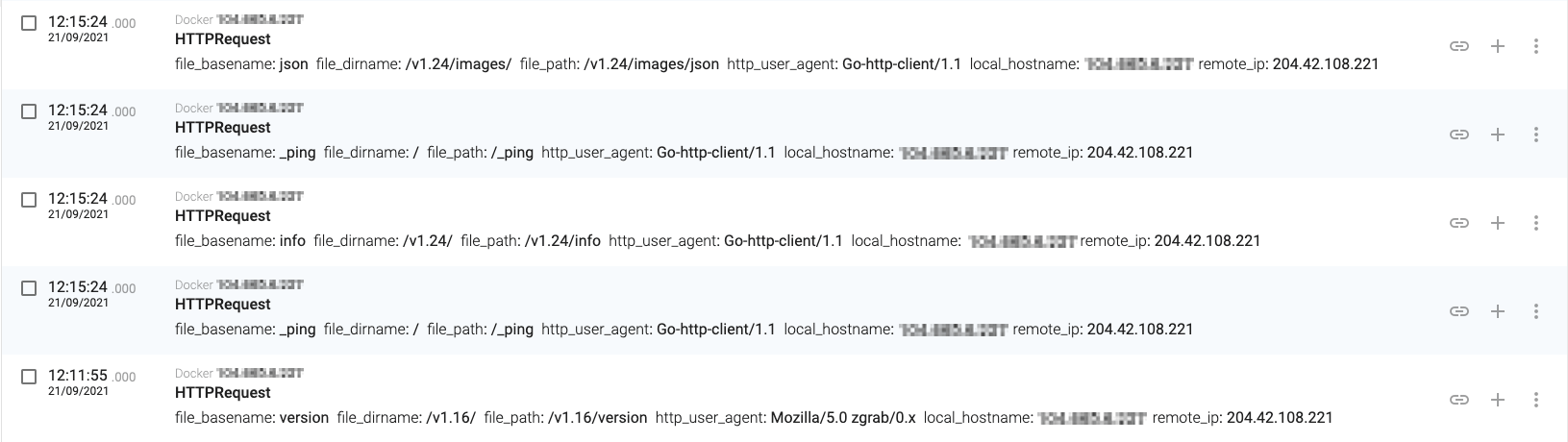Click HTTPRequest title of the images/json event
Image resolution: width=1568 pixels, height=442 pixels.
pos(222,39)
